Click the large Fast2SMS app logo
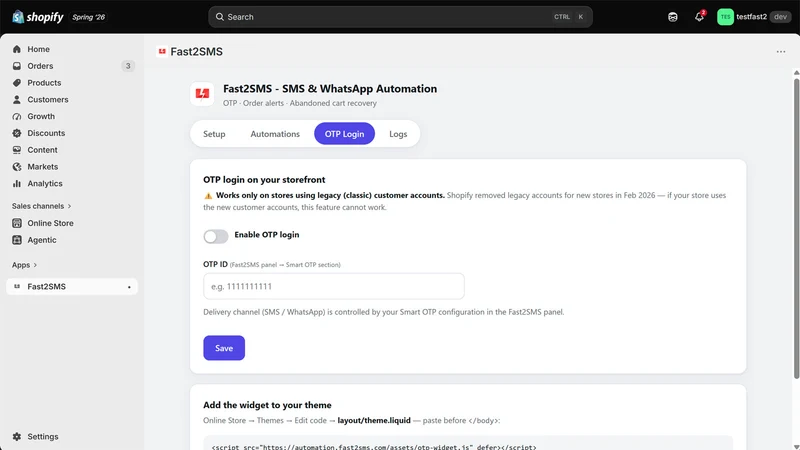This screenshot has height=450, width=800. (202, 94)
